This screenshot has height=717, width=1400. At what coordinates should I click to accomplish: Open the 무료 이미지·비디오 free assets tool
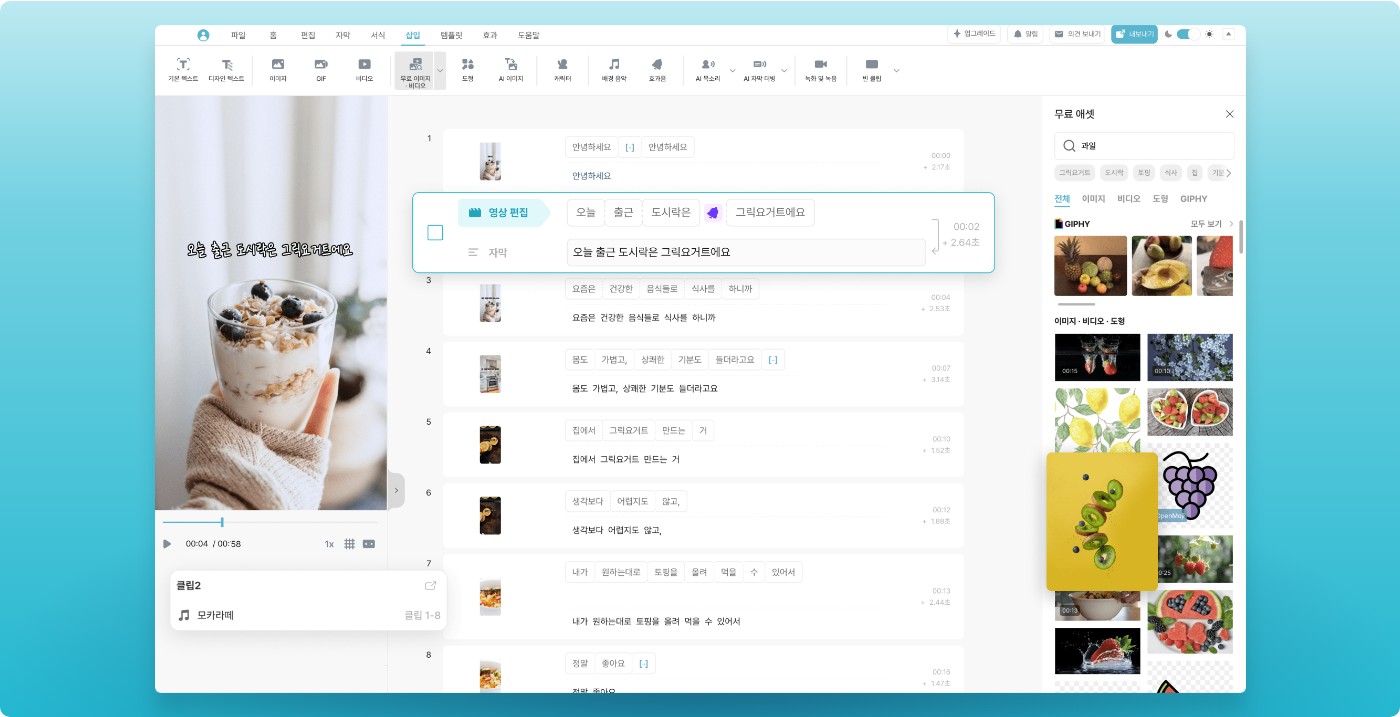point(415,72)
